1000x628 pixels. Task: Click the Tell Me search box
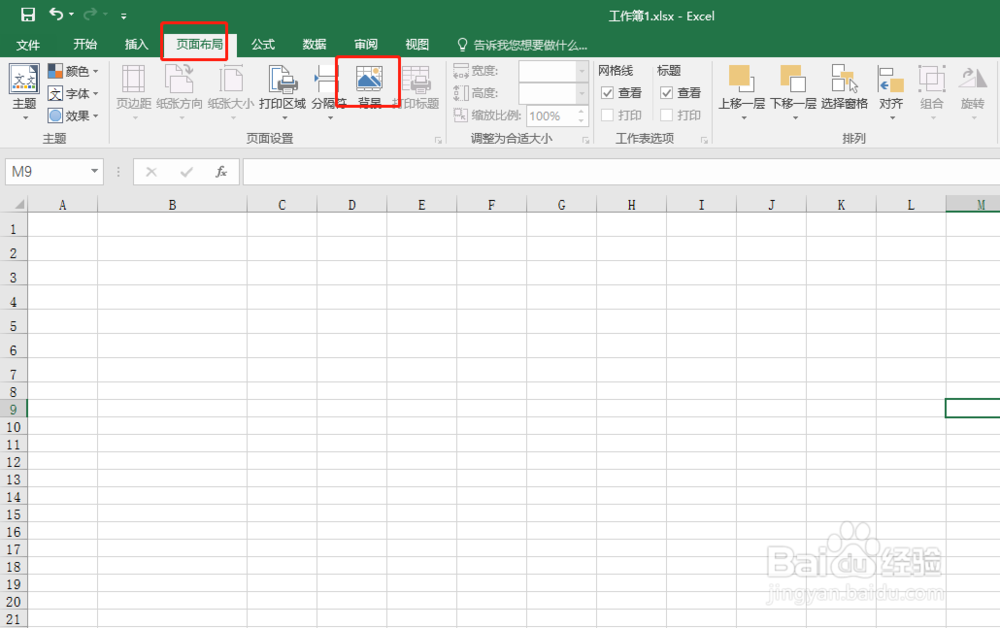[x=522, y=45]
